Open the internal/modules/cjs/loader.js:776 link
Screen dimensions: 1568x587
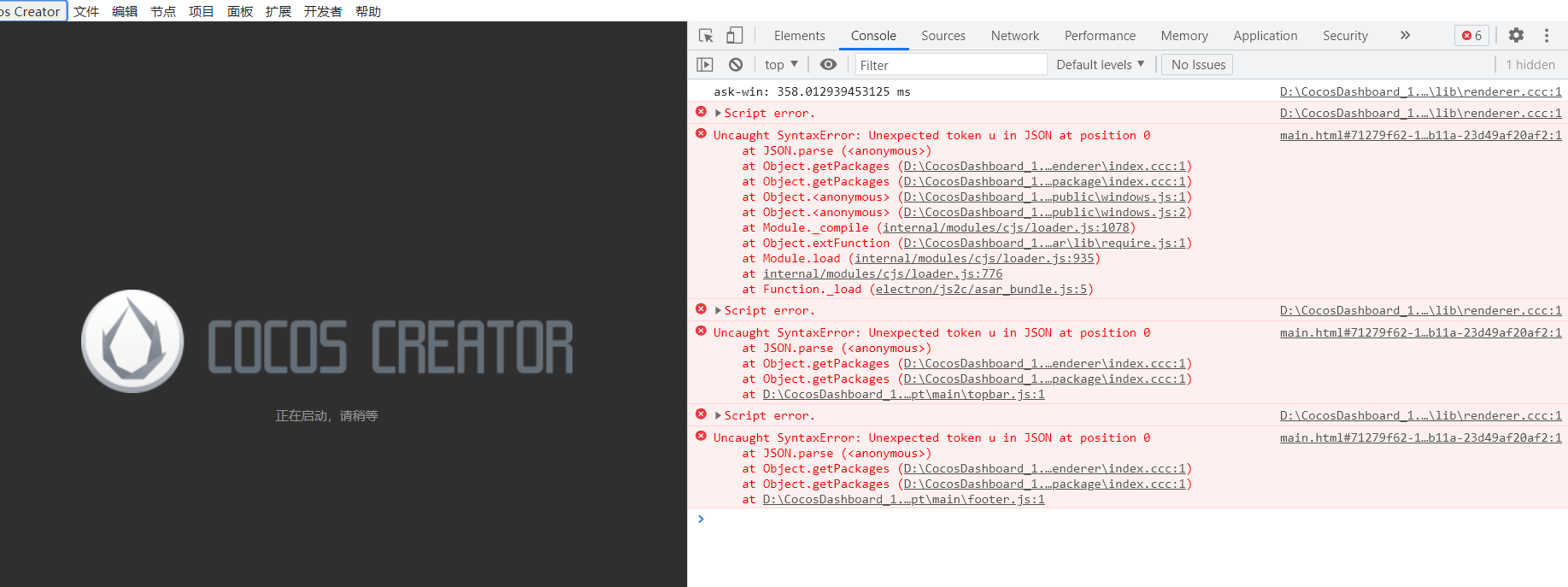pyautogui.click(x=883, y=273)
